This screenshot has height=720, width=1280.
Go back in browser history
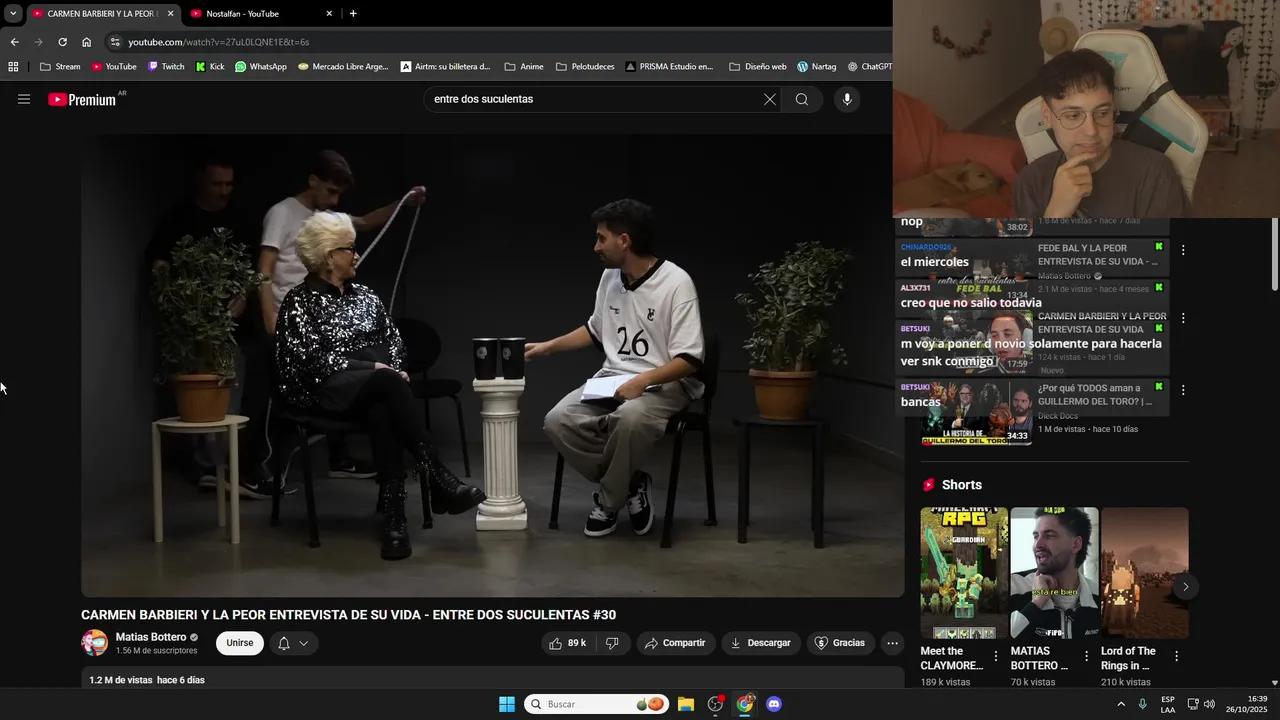[x=14, y=42]
